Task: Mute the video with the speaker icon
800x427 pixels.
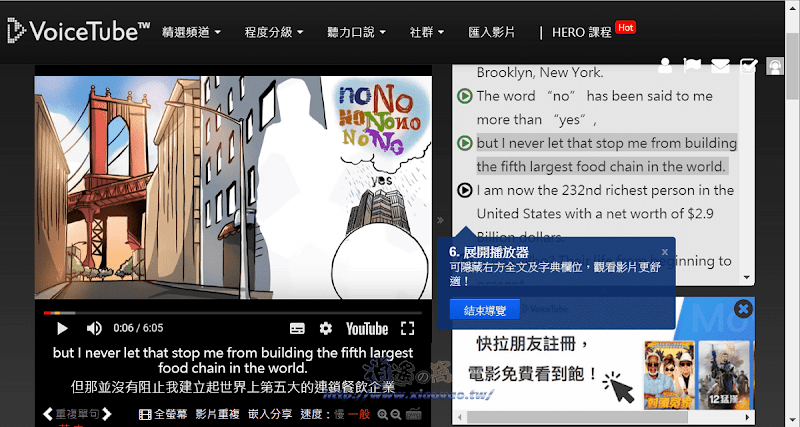Action: pyautogui.click(x=94, y=328)
